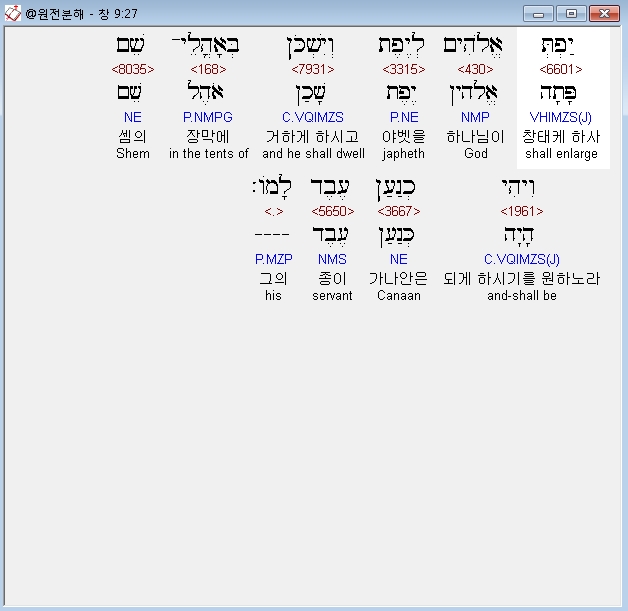Click Strong's number <6601>
This screenshot has width=628, height=611.
pyautogui.click(x=561, y=69)
